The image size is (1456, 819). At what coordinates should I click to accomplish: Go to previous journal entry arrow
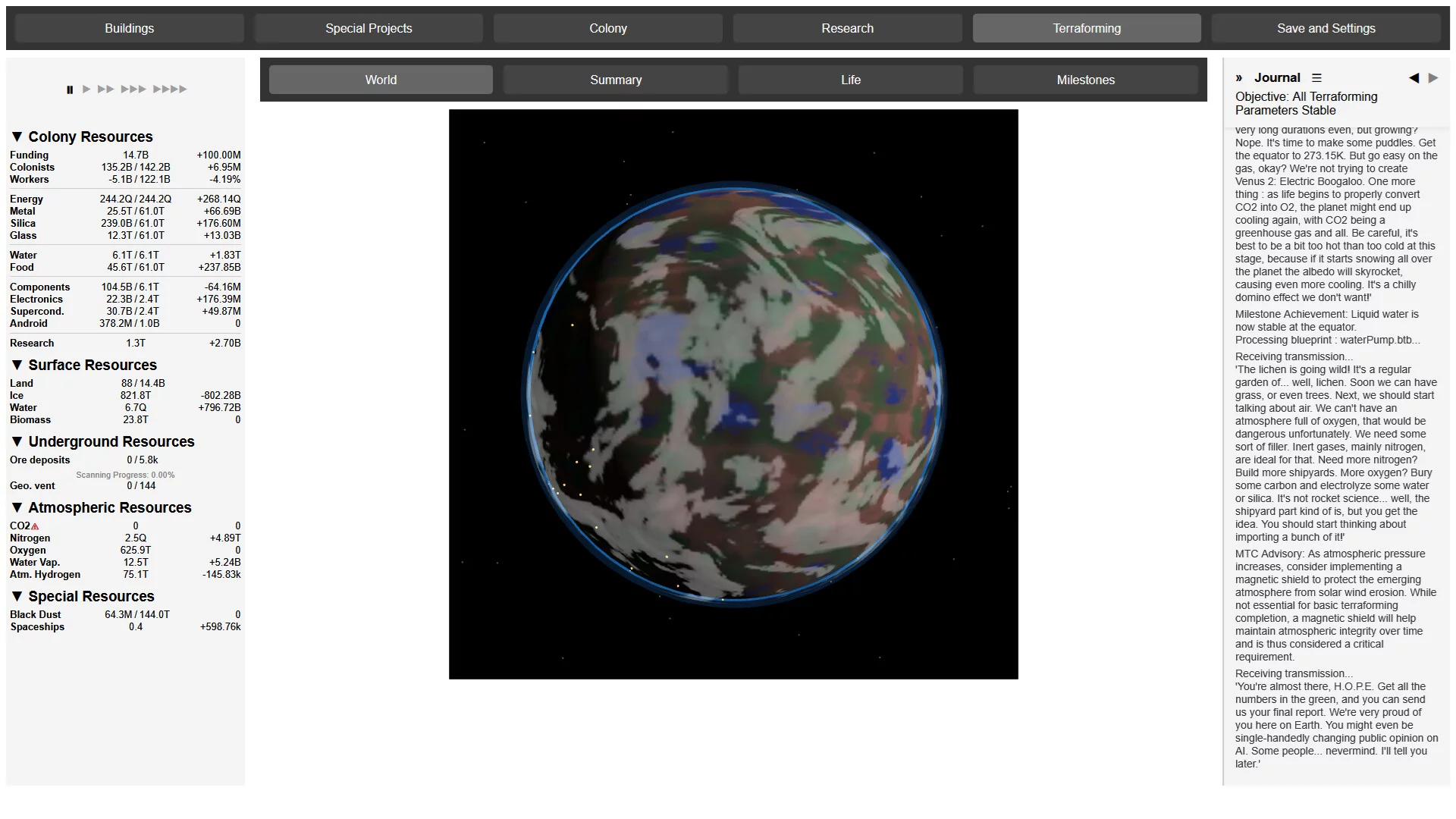coord(1414,78)
